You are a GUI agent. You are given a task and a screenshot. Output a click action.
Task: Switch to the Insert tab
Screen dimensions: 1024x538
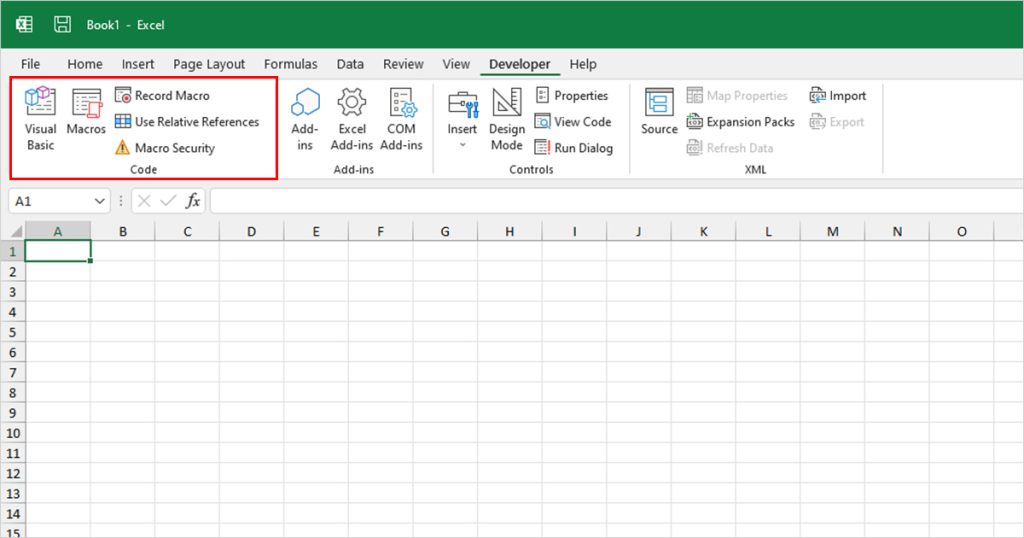point(138,64)
